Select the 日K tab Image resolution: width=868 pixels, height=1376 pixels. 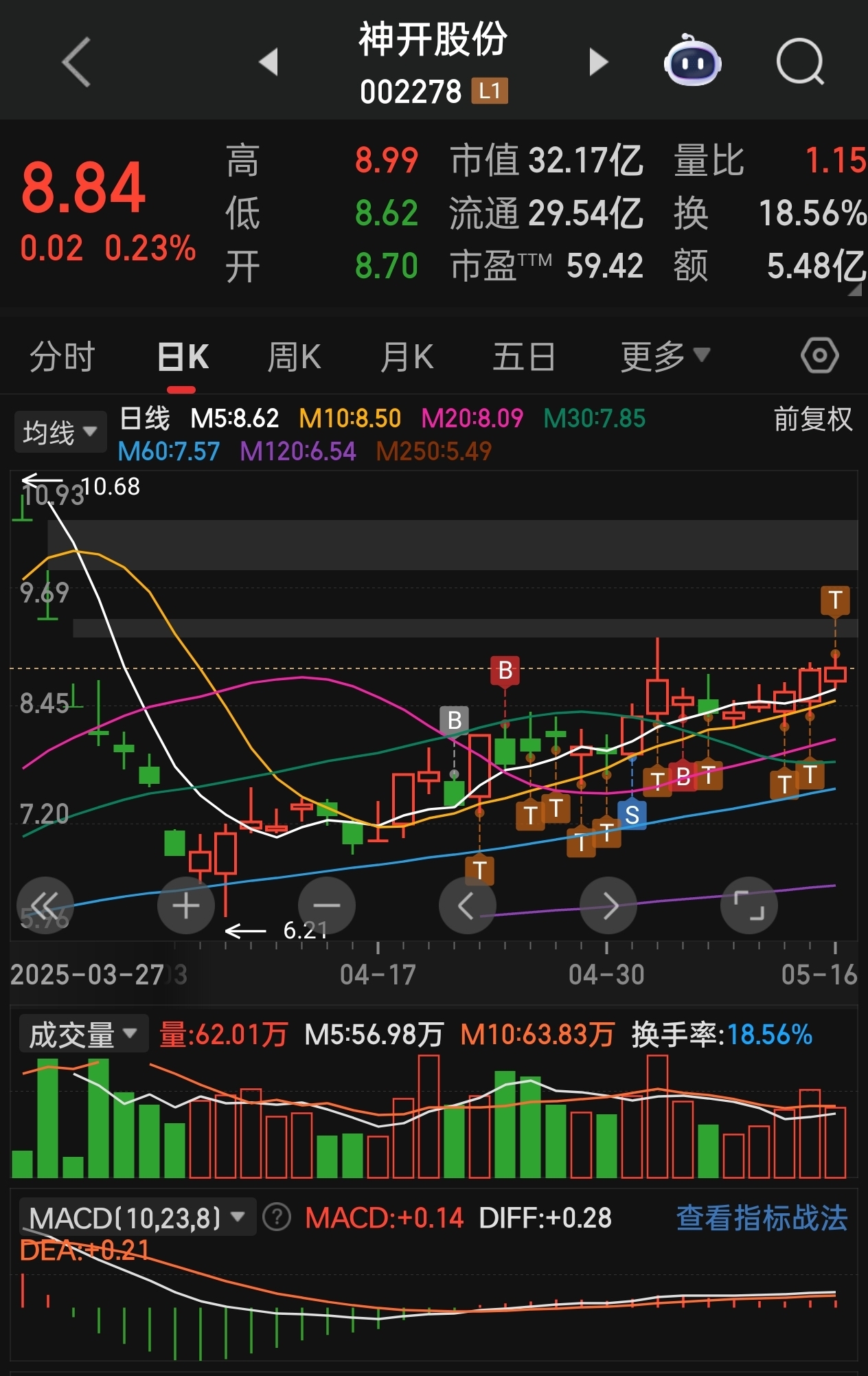coord(183,357)
